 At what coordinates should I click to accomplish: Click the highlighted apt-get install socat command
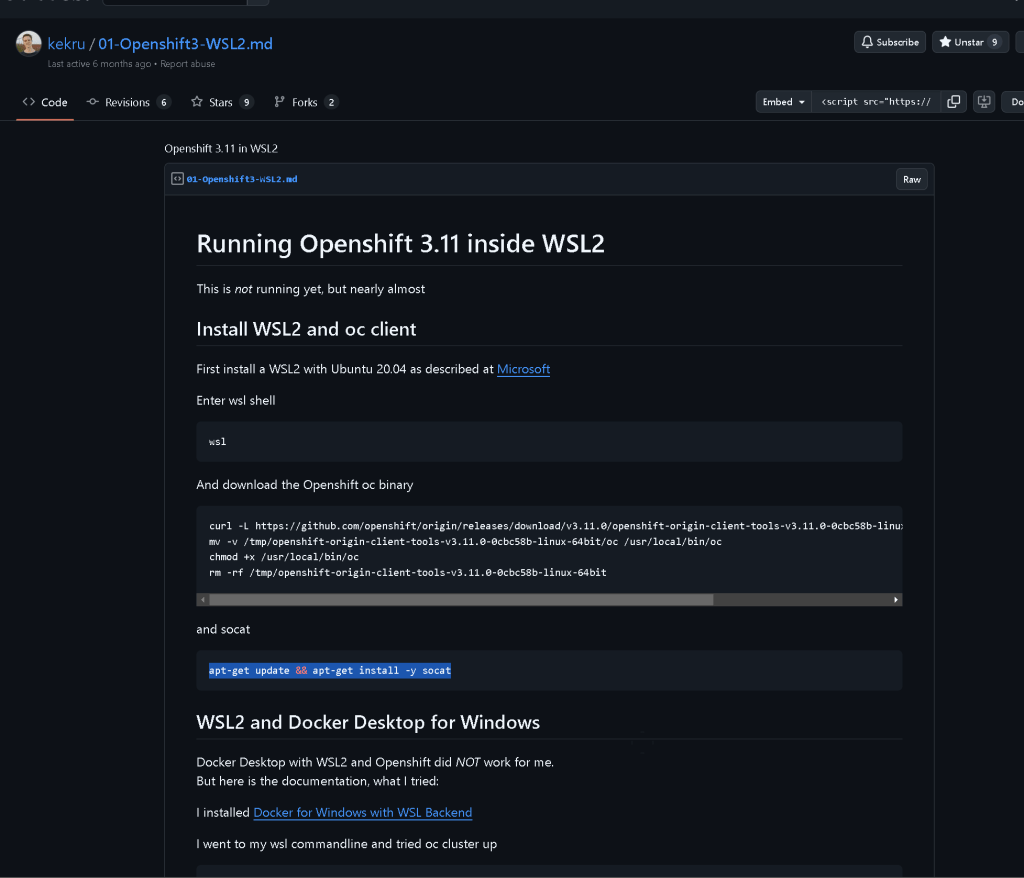tap(330, 671)
